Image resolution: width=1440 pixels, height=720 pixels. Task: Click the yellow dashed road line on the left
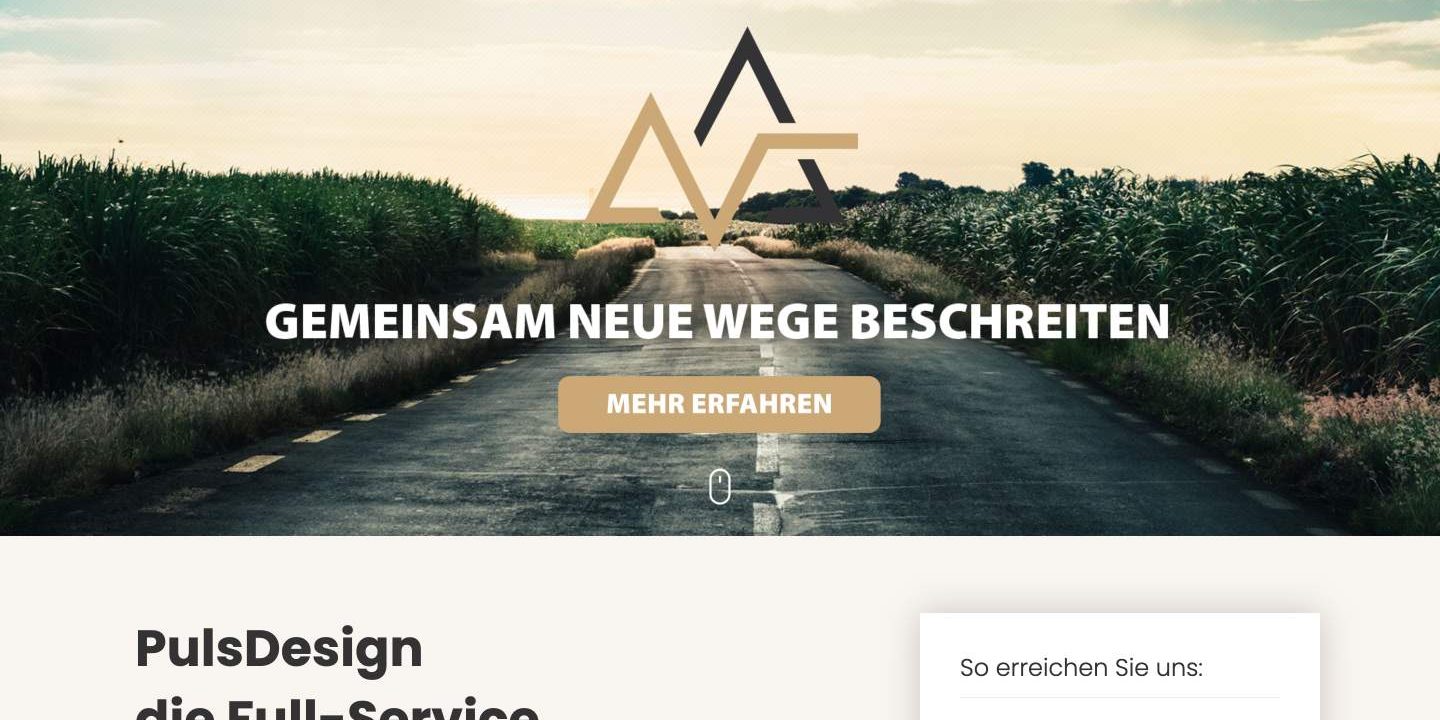point(254,463)
